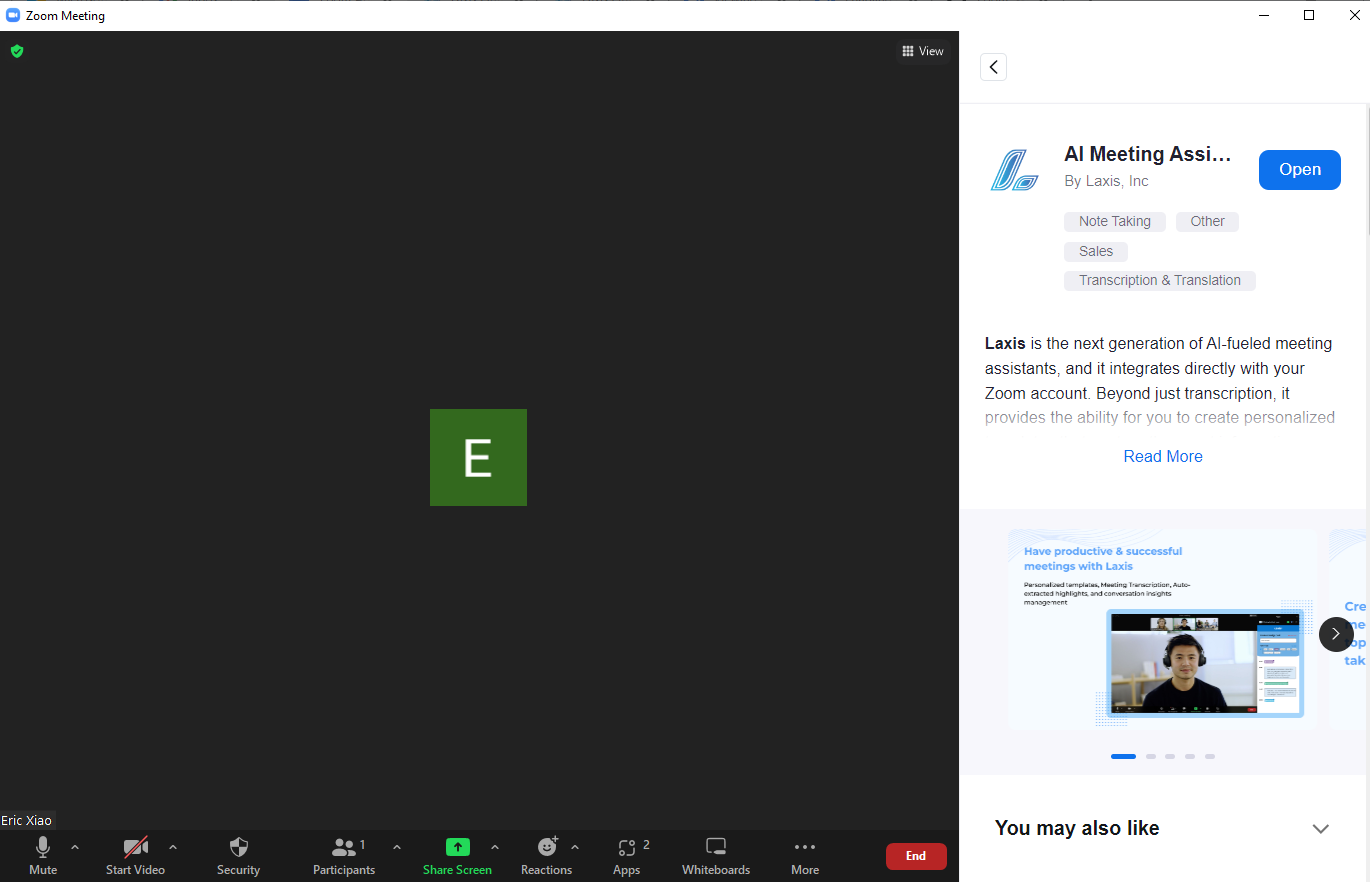
Task: Open More options ellipsis
Action: click(805, 856)
